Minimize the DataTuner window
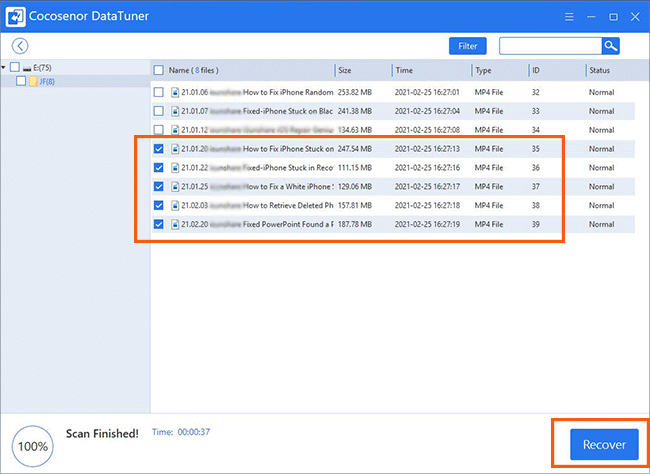 [591, 17]
